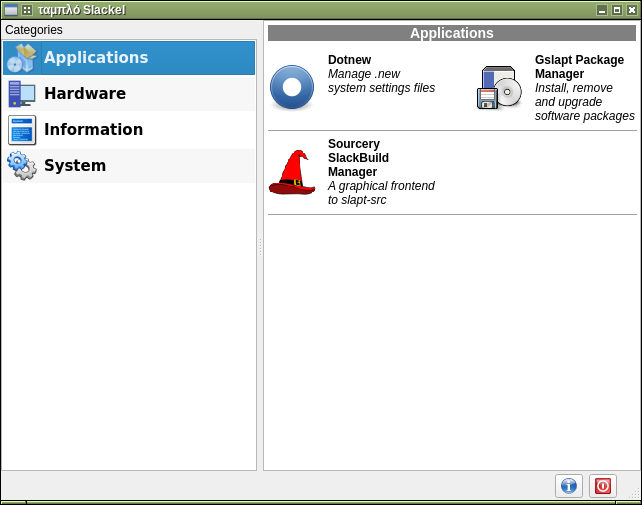This screenshot has height=505, width=642.
Task: Launch Gslapt Package Manager icon
Action: [499, 88]
